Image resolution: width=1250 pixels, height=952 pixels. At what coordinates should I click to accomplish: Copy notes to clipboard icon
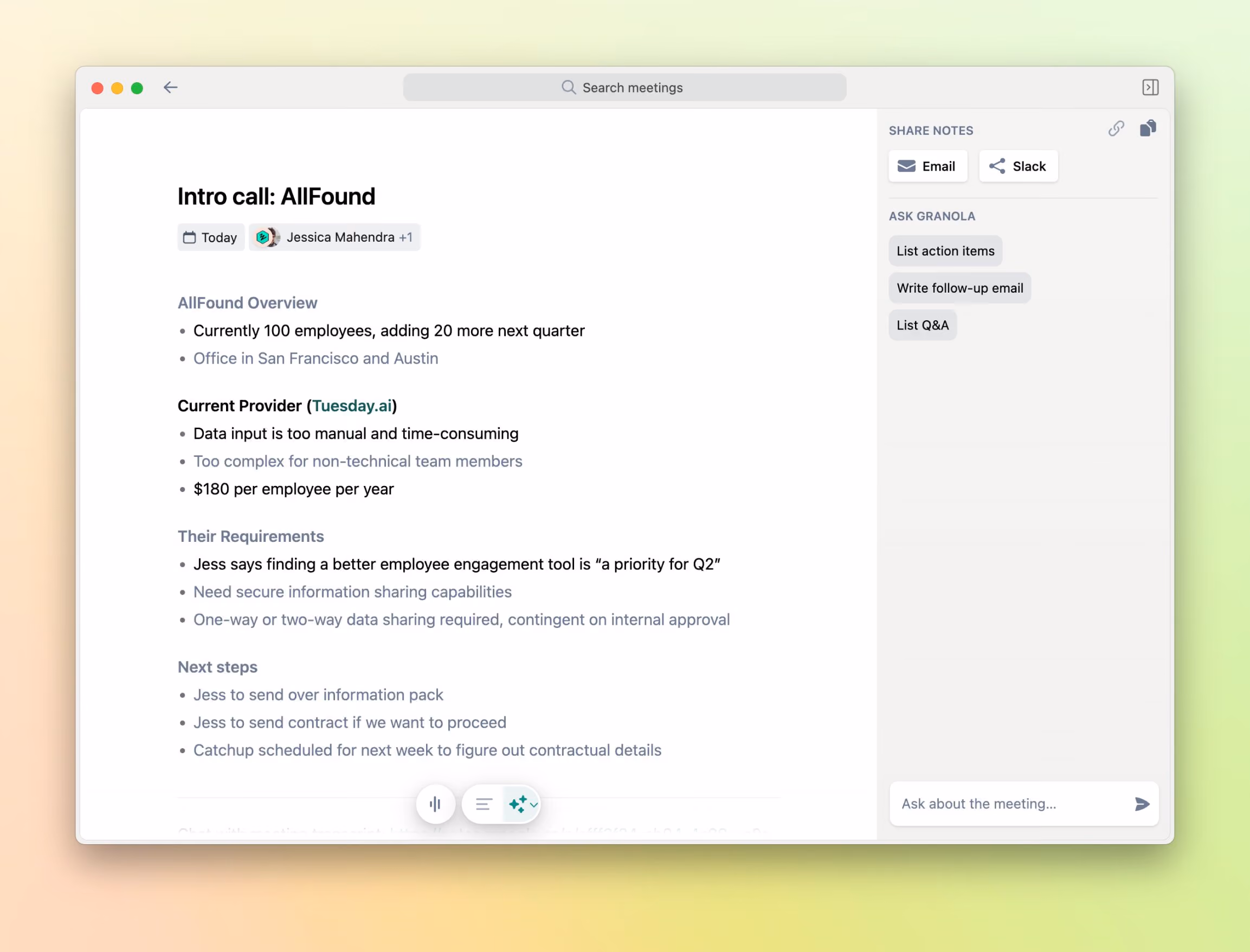(x=1148, y=128)
